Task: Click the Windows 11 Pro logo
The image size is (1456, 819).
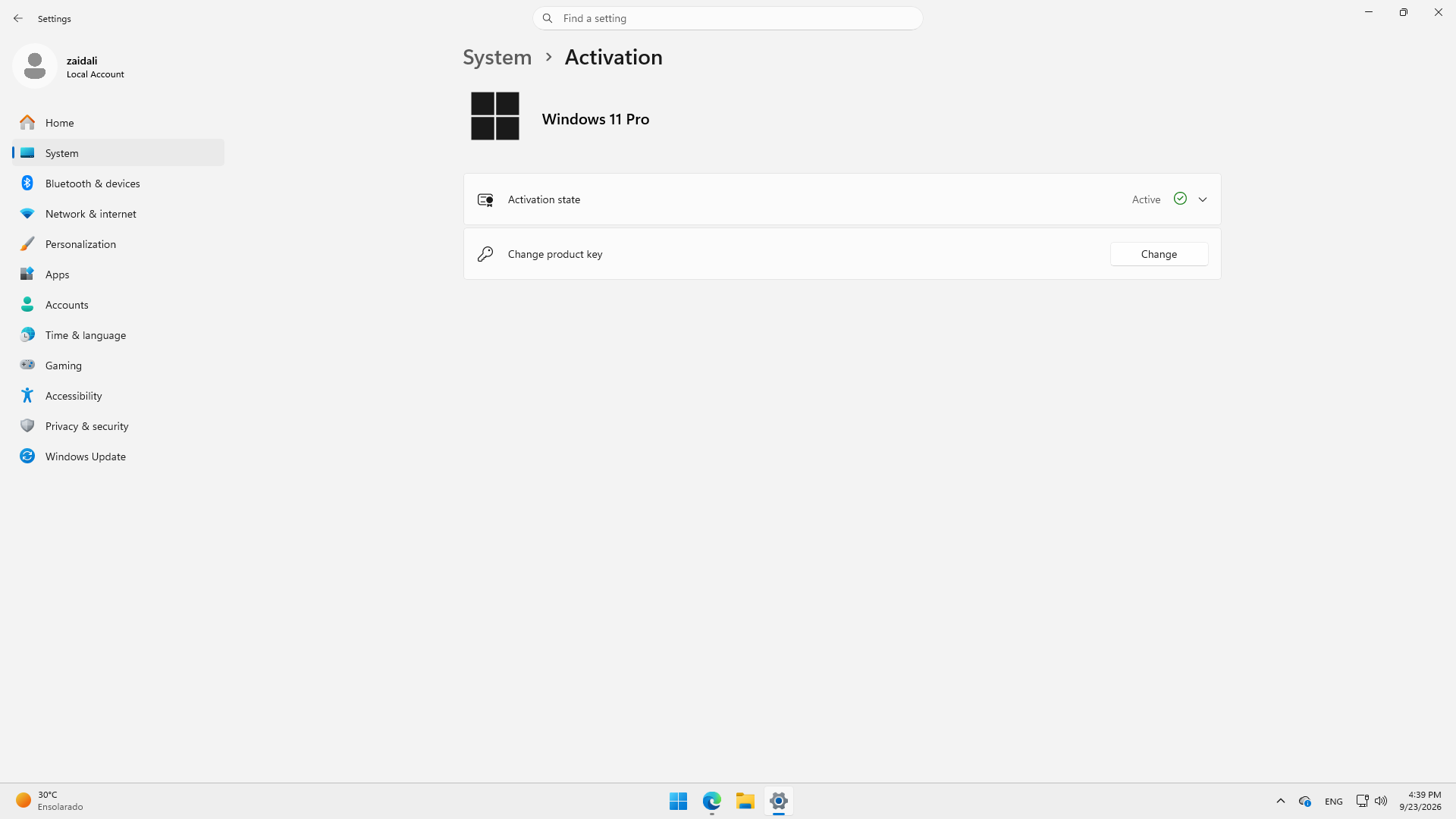Action: pyautogui.click(x=494, y=116)
